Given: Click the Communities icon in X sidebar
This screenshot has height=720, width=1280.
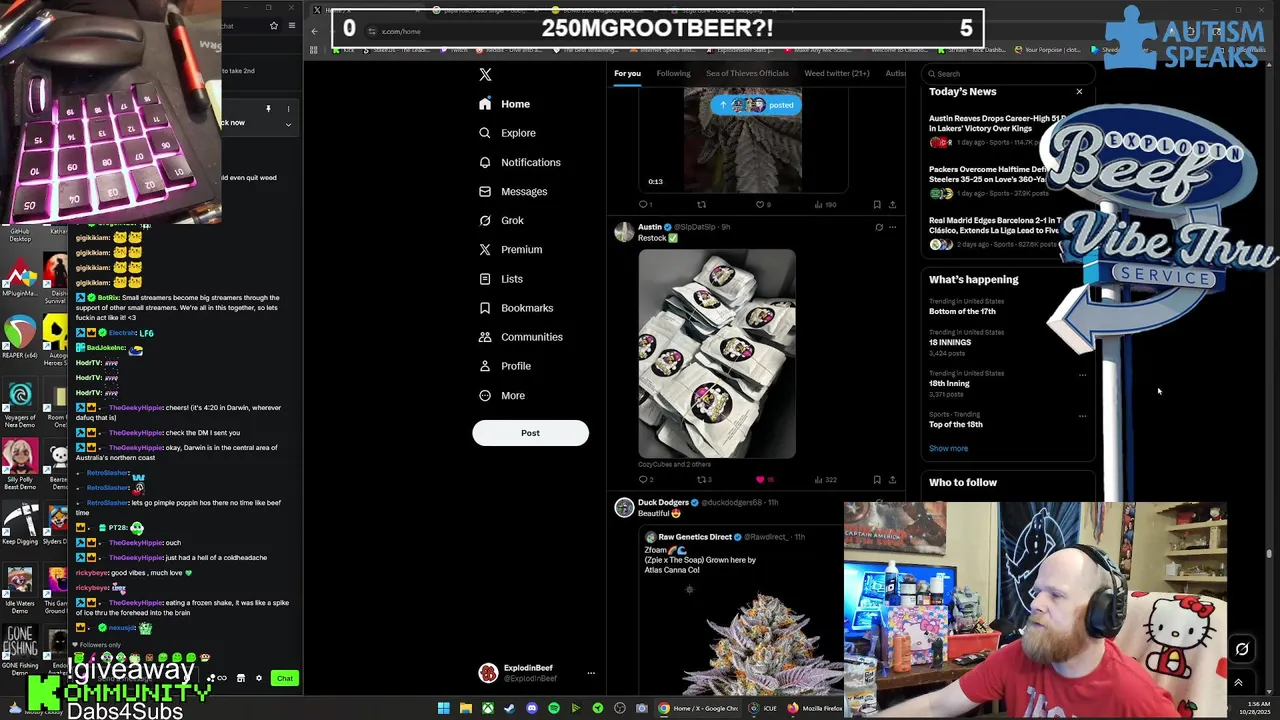Looking at the screenshot, I should pyautogui.click(x=485, y=337).
